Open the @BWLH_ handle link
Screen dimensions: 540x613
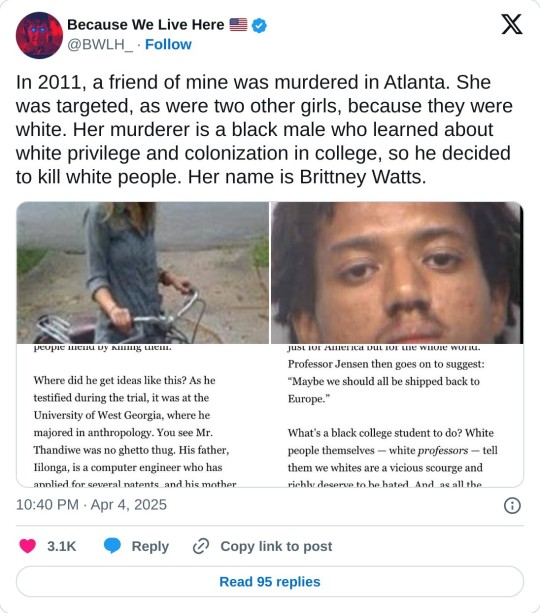[100, 45]
